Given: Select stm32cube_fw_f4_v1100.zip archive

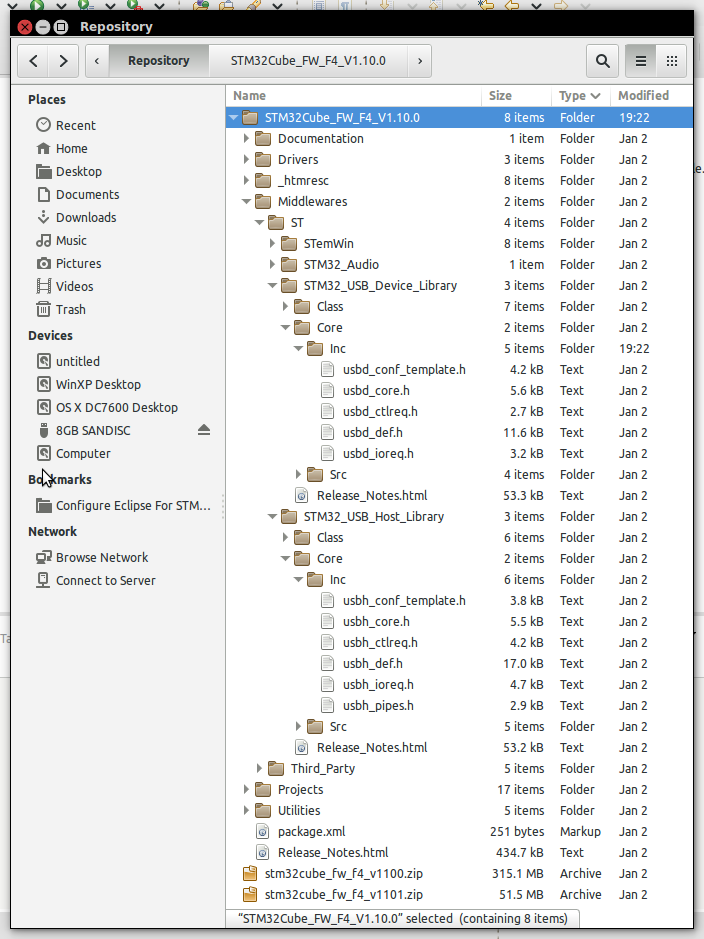Looking at the screenshot, I should click(343, 874).
